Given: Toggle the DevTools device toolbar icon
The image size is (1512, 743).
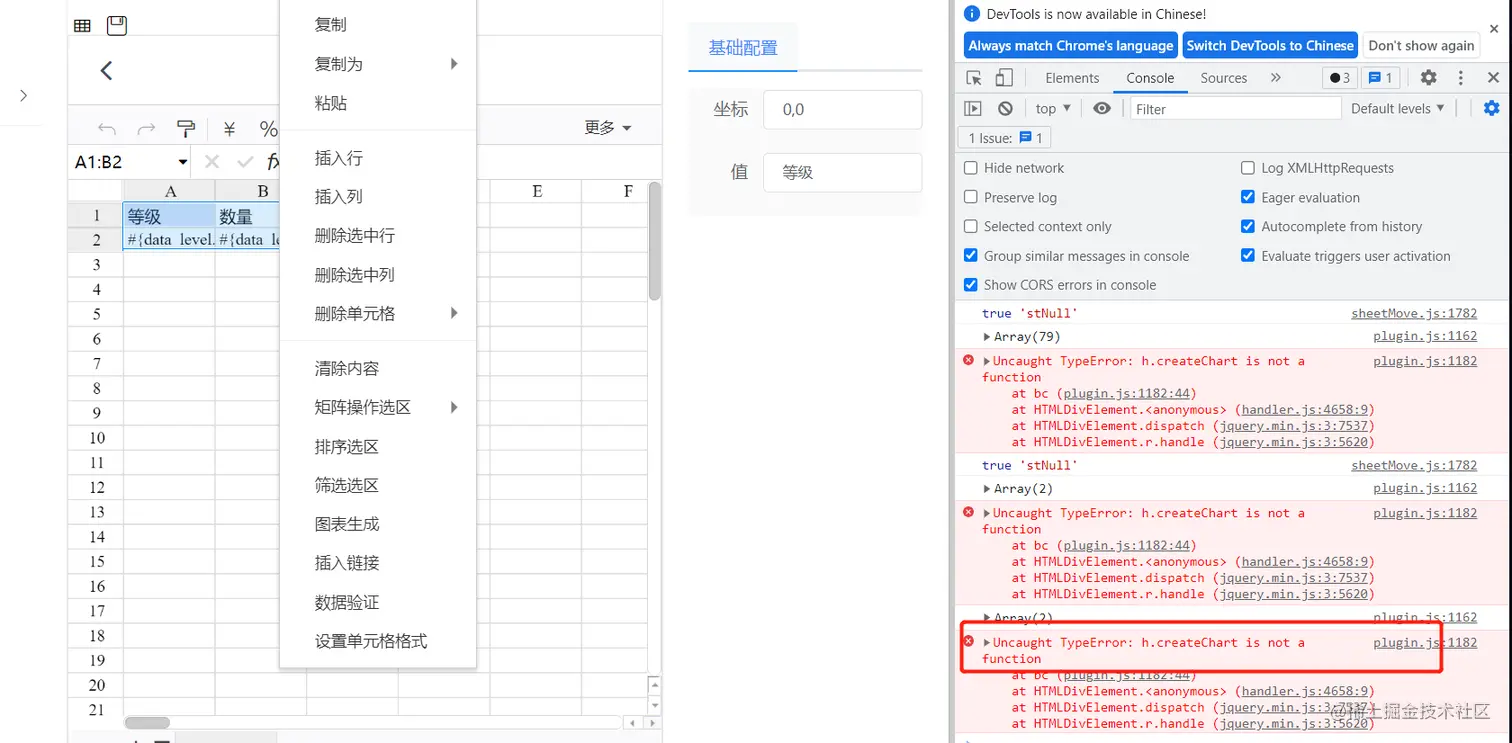Looking at the screenshot, I should coord(1004,78).
